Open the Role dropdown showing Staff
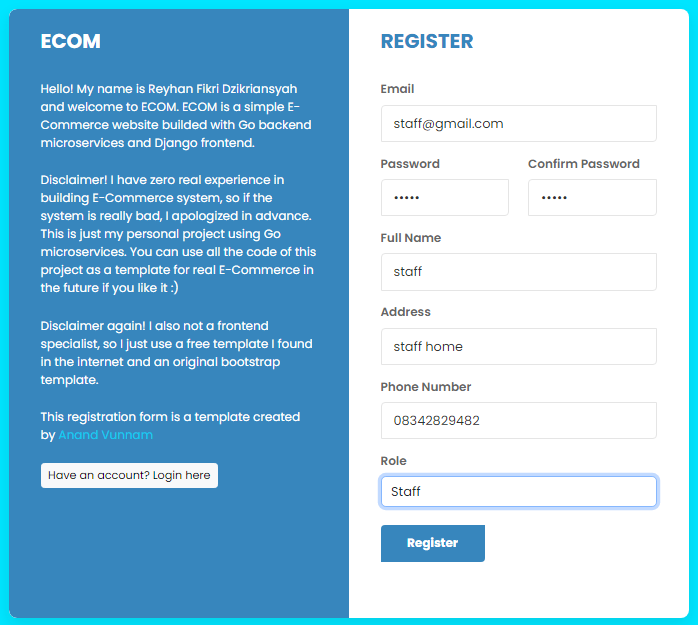The width and height of the screenshot is (698, 625). click(518, 492)
